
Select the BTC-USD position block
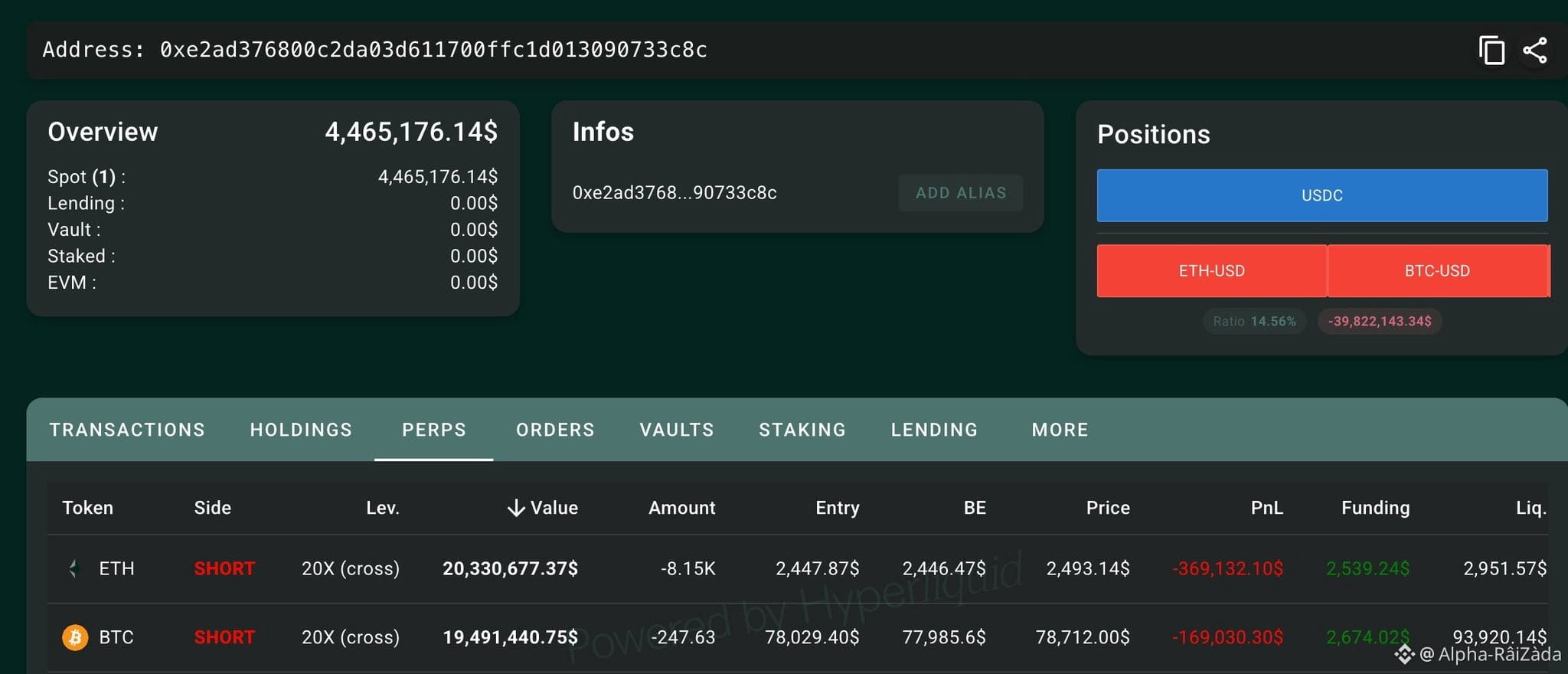pos(1438,270)
